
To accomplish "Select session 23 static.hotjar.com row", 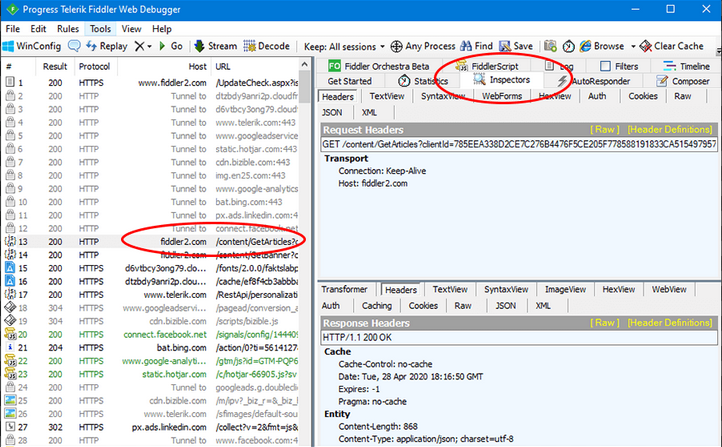I will click(151, 374).
